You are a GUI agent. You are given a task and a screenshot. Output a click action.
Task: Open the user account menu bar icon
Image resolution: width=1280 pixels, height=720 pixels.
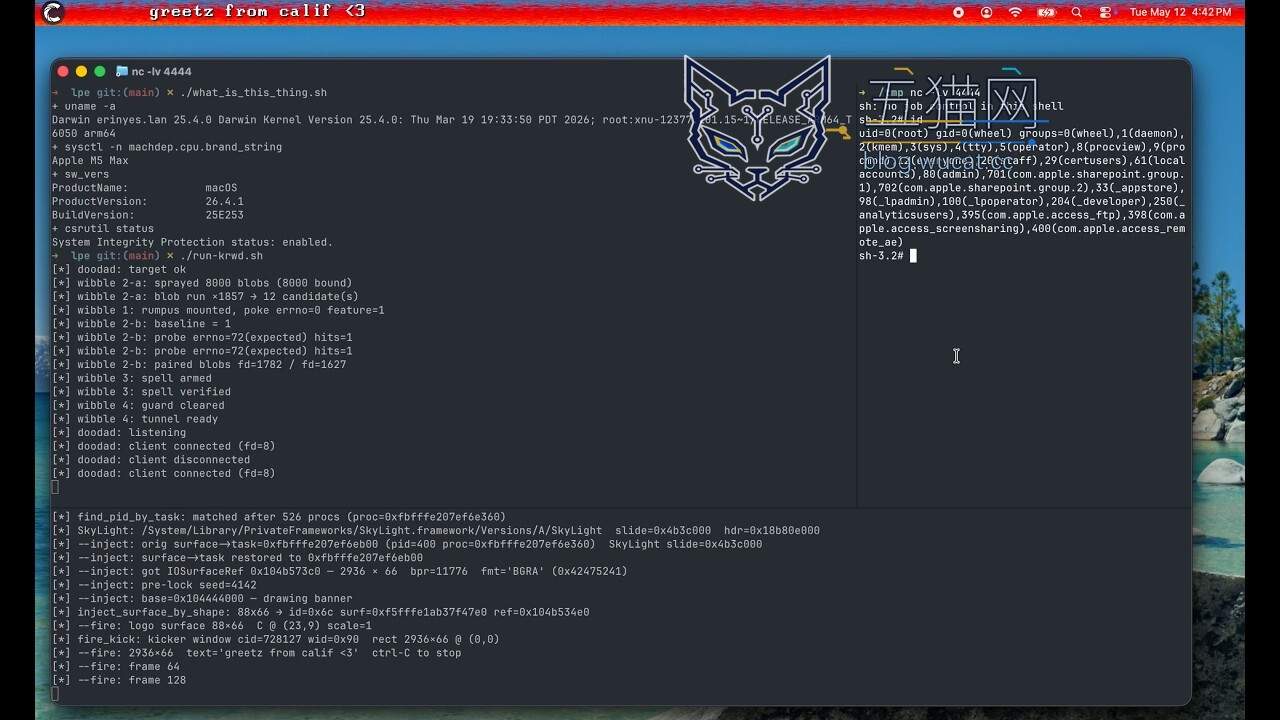tap(987, 12)
